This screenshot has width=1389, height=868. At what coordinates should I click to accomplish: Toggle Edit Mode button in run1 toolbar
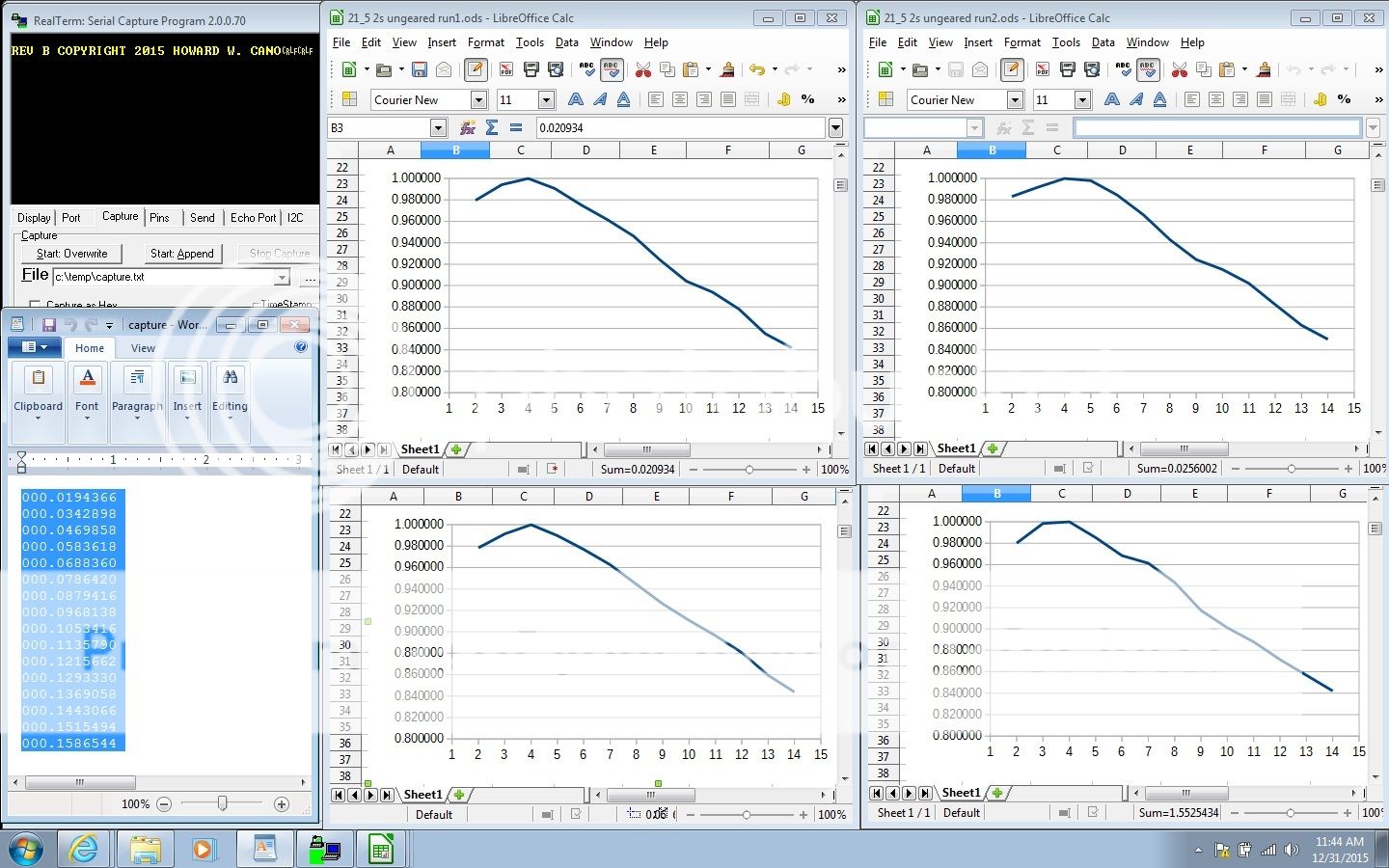[475, 69]
